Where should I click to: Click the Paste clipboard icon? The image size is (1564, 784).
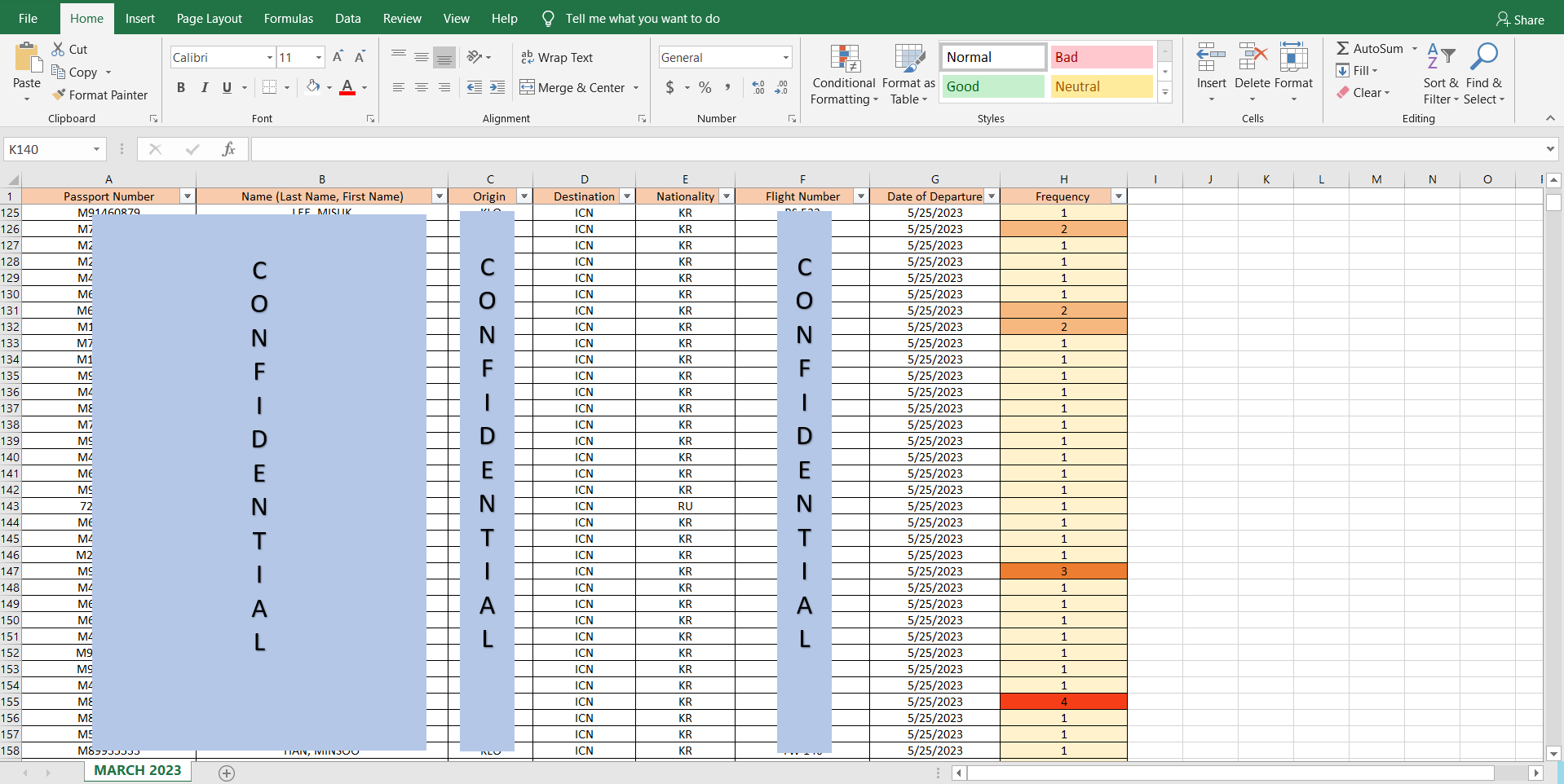(27, 58)
